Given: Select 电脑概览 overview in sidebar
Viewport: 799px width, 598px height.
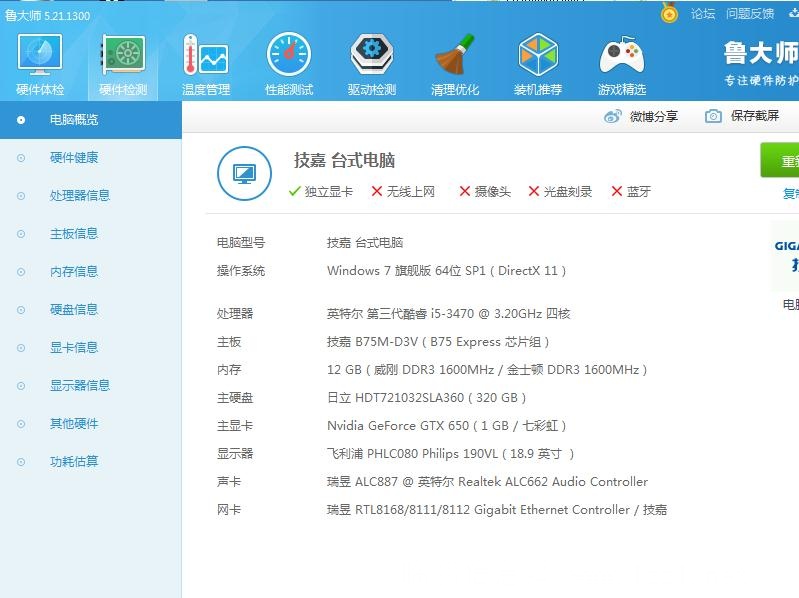Looking at the screenshot, I should 91,120.
